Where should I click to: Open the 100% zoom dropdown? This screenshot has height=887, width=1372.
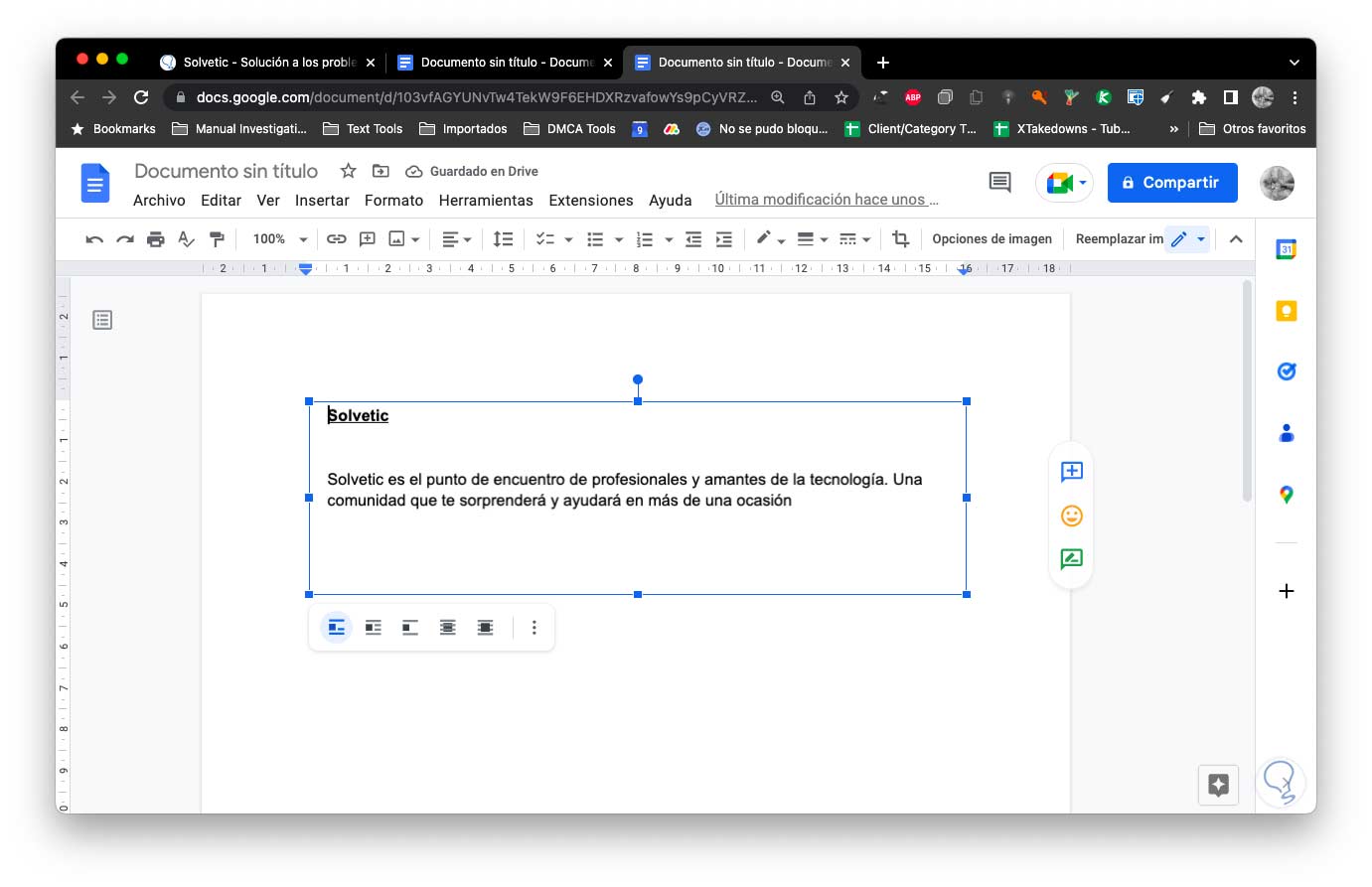point(280,239)
